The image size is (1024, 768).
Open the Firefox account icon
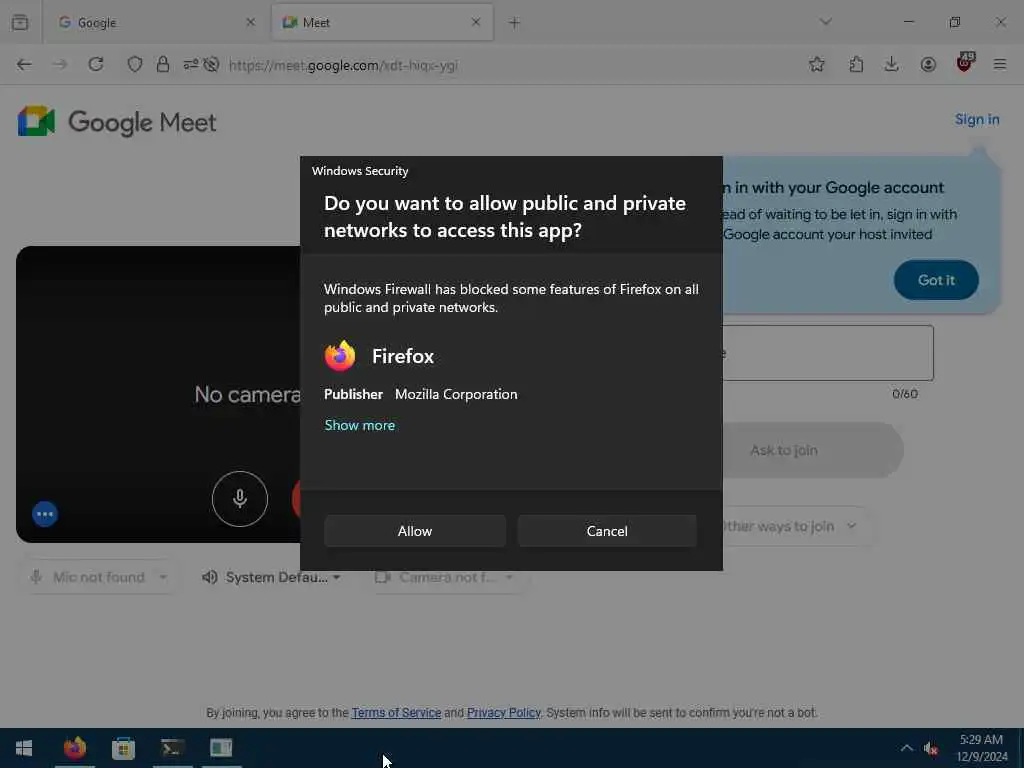928,65
